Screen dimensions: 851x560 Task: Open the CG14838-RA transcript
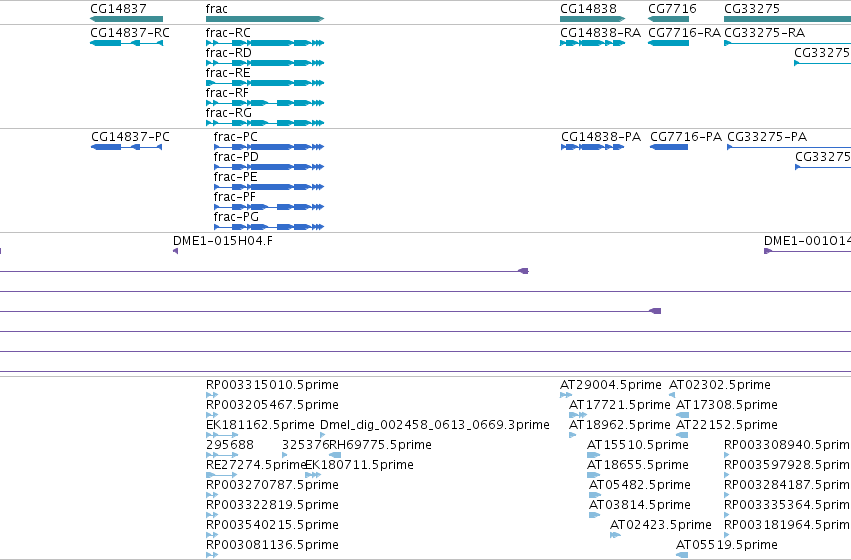[592, 43]
